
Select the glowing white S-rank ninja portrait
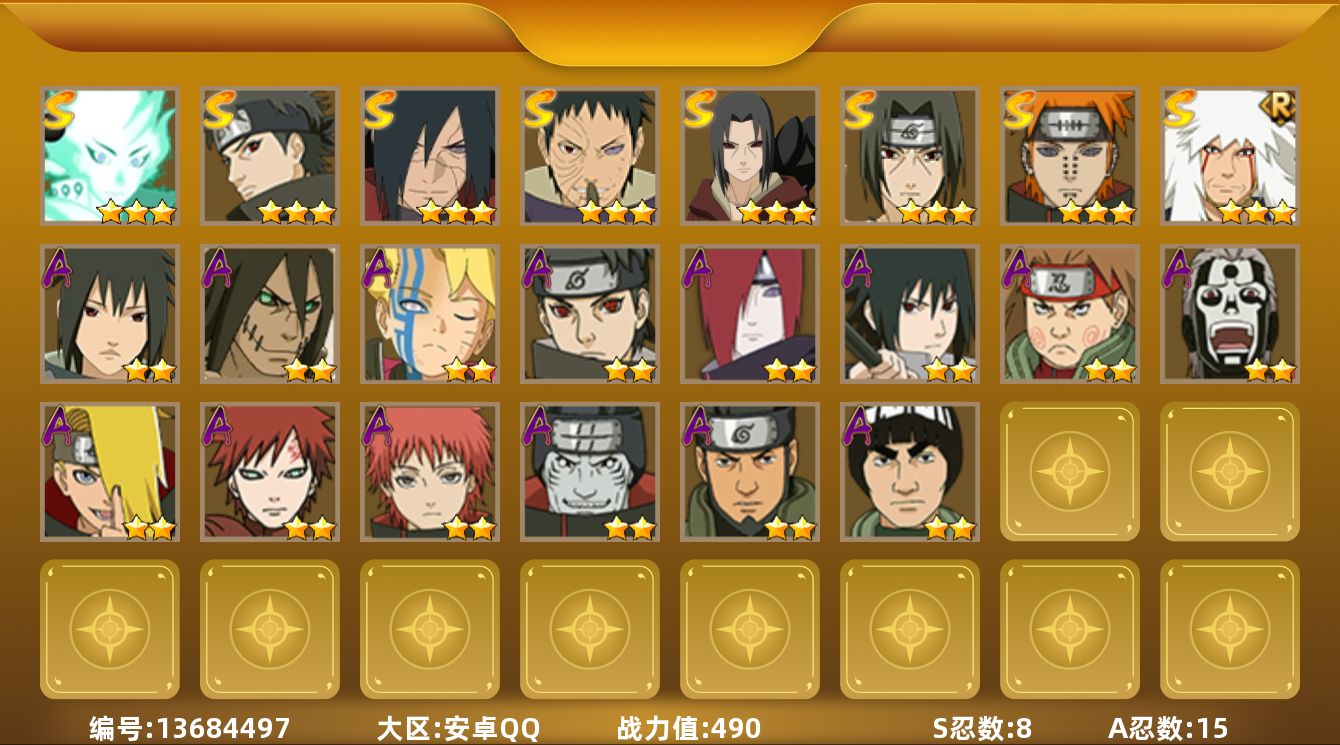point(110,155)
